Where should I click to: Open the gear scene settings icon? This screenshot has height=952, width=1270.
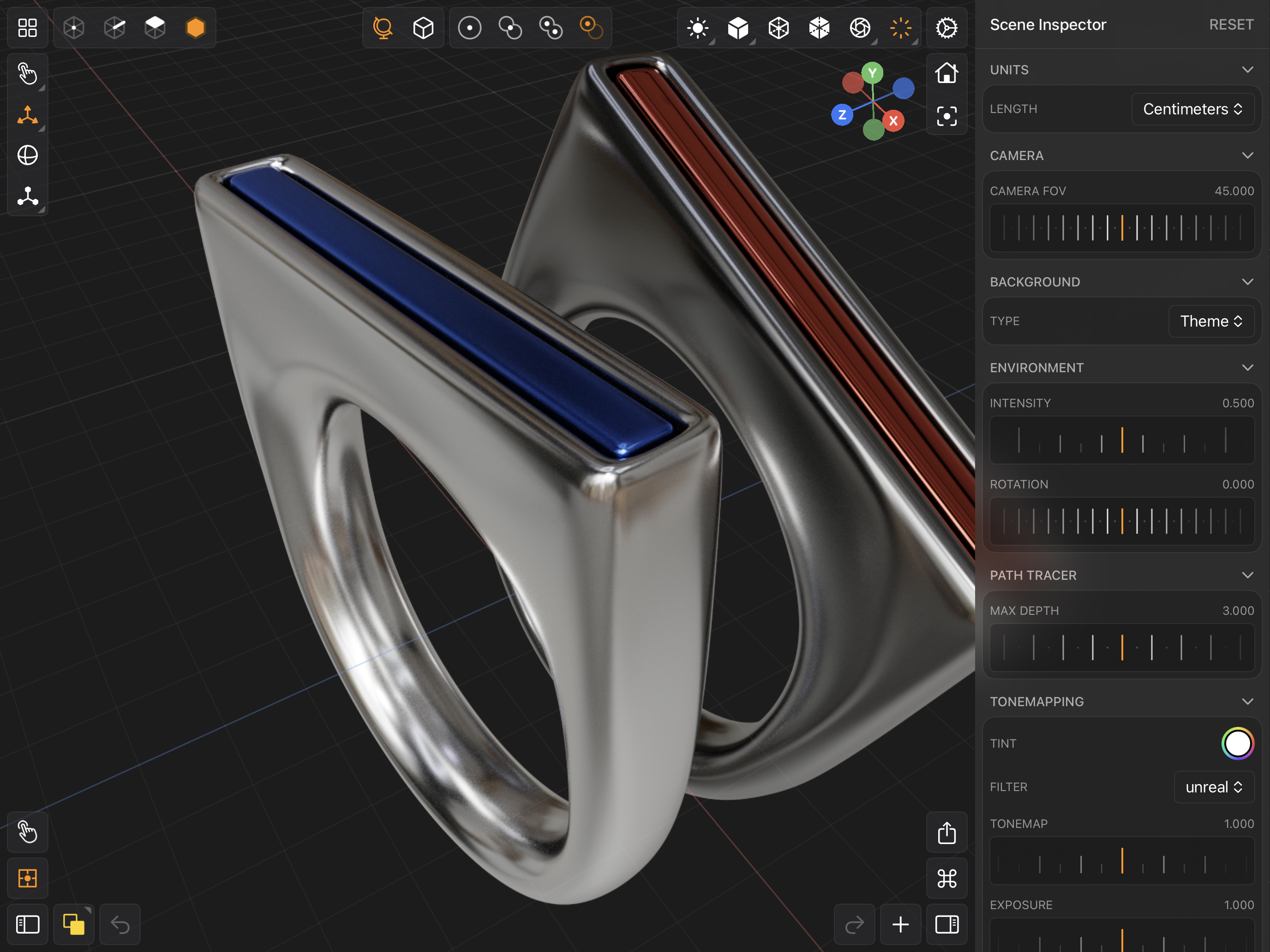click(947, 28)
